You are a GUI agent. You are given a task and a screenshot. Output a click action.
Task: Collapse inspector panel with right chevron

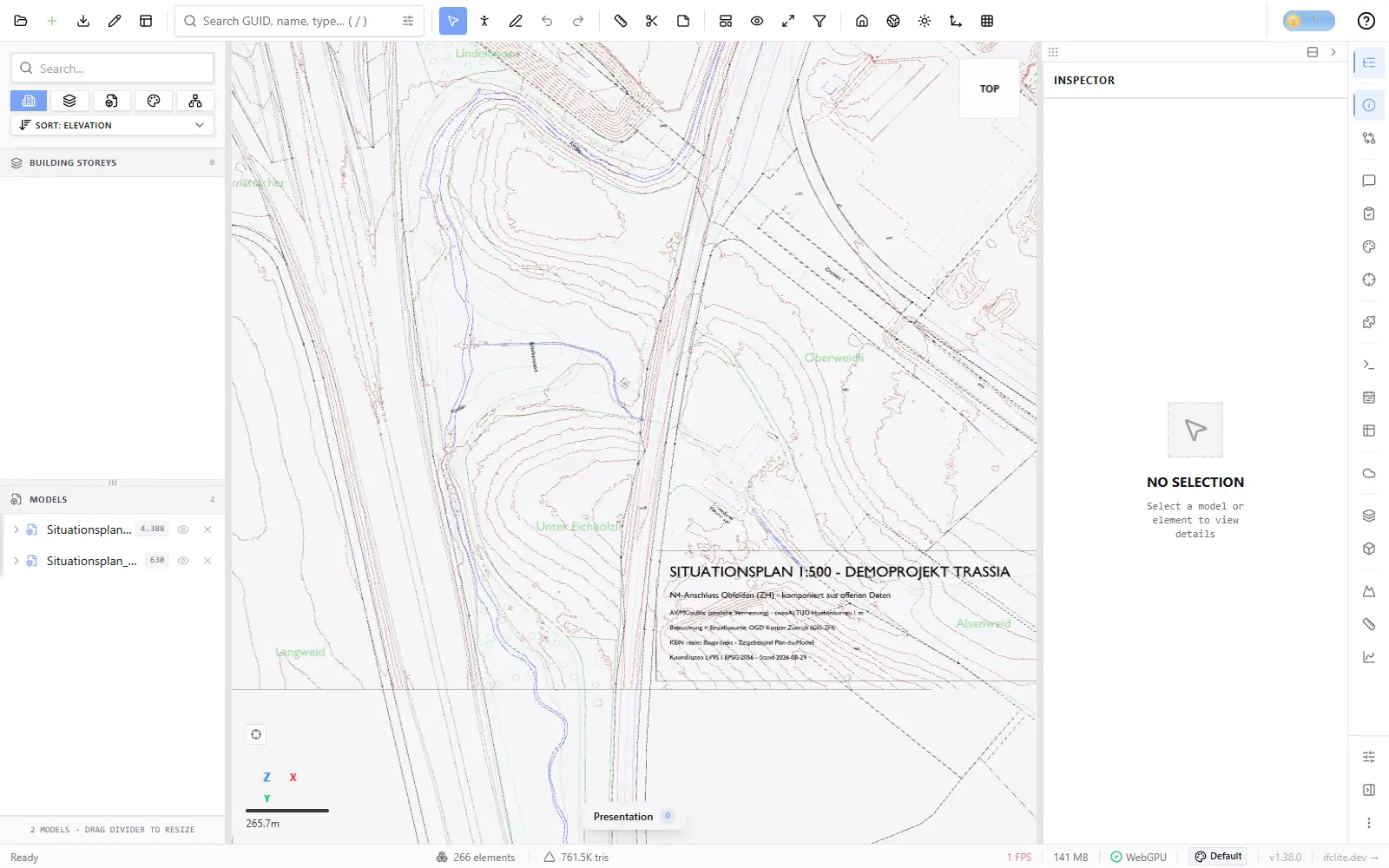pos(1333,52)
